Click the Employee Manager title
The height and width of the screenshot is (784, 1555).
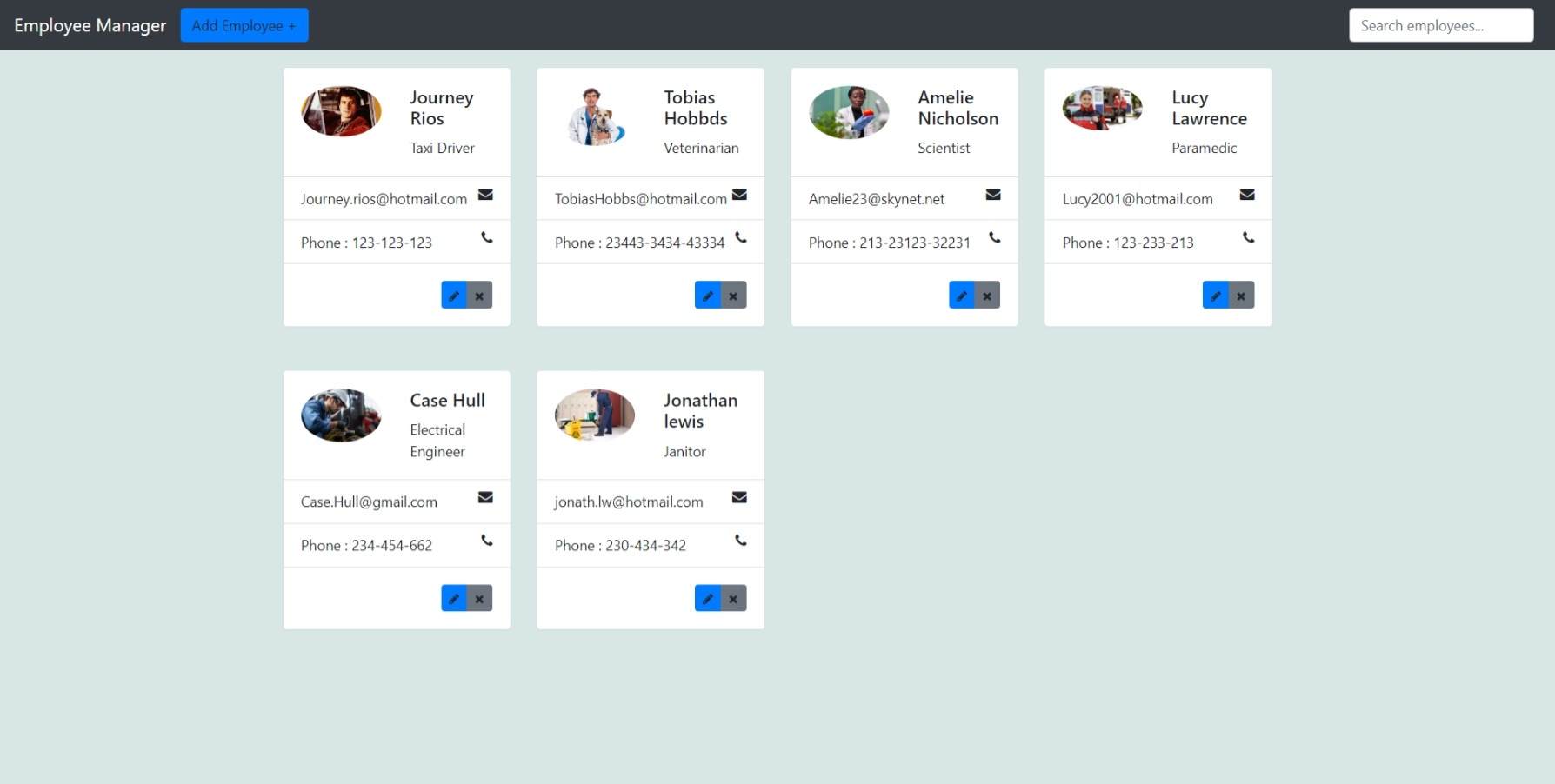coord(90,25)
